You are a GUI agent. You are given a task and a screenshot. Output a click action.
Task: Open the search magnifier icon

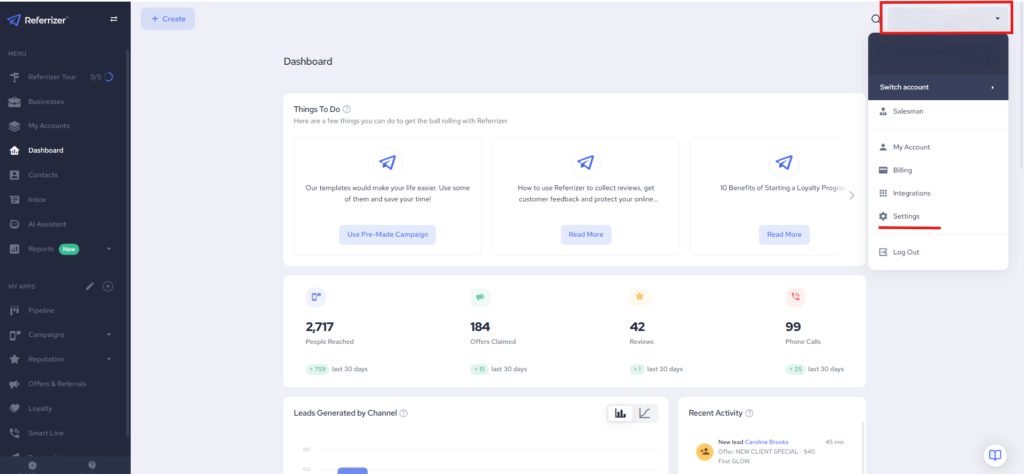click(876, 19)
